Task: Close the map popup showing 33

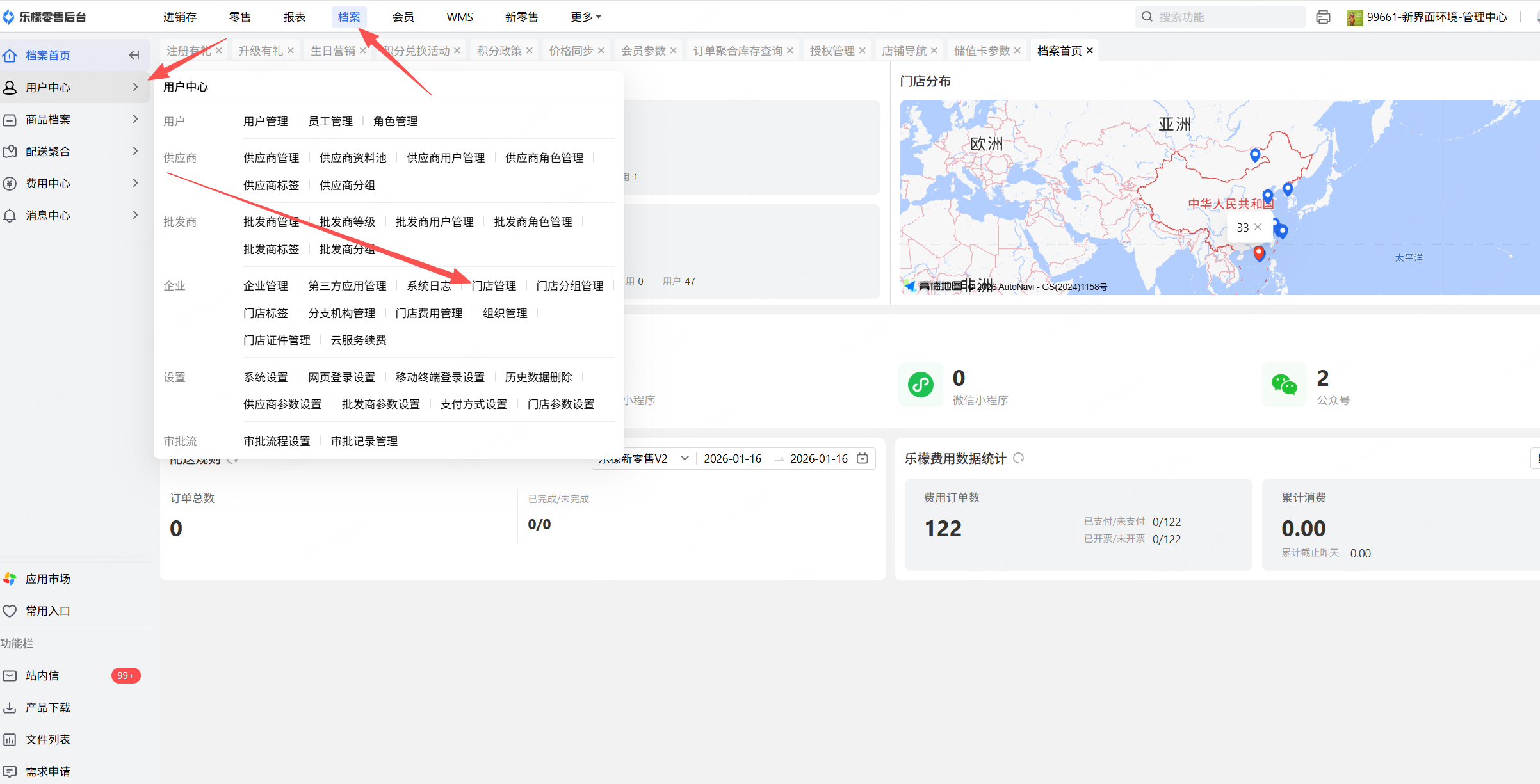Action: pyautogui.click(x=1258, y=227)
